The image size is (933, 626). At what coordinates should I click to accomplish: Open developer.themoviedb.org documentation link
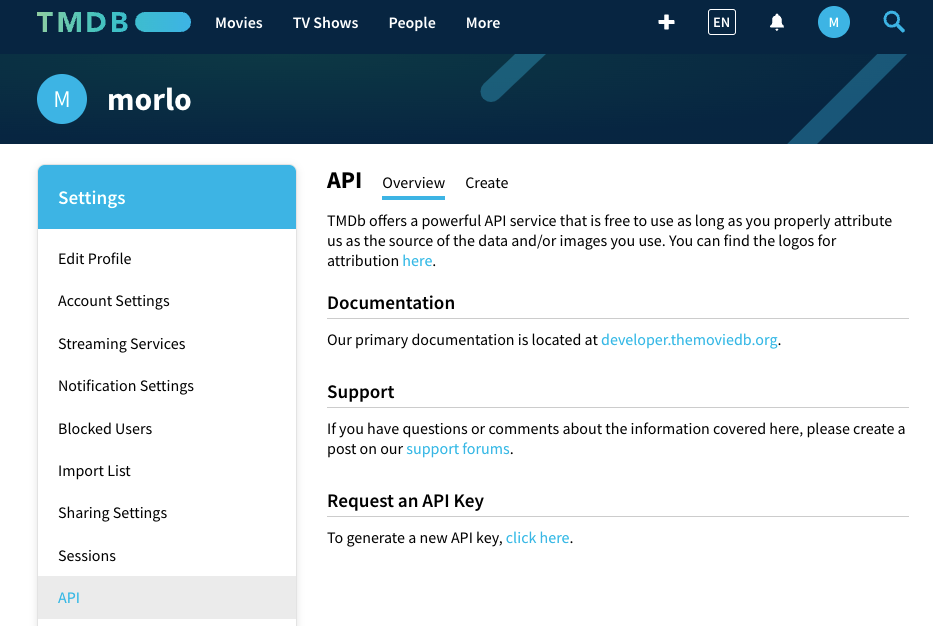(x=689, y=339)
